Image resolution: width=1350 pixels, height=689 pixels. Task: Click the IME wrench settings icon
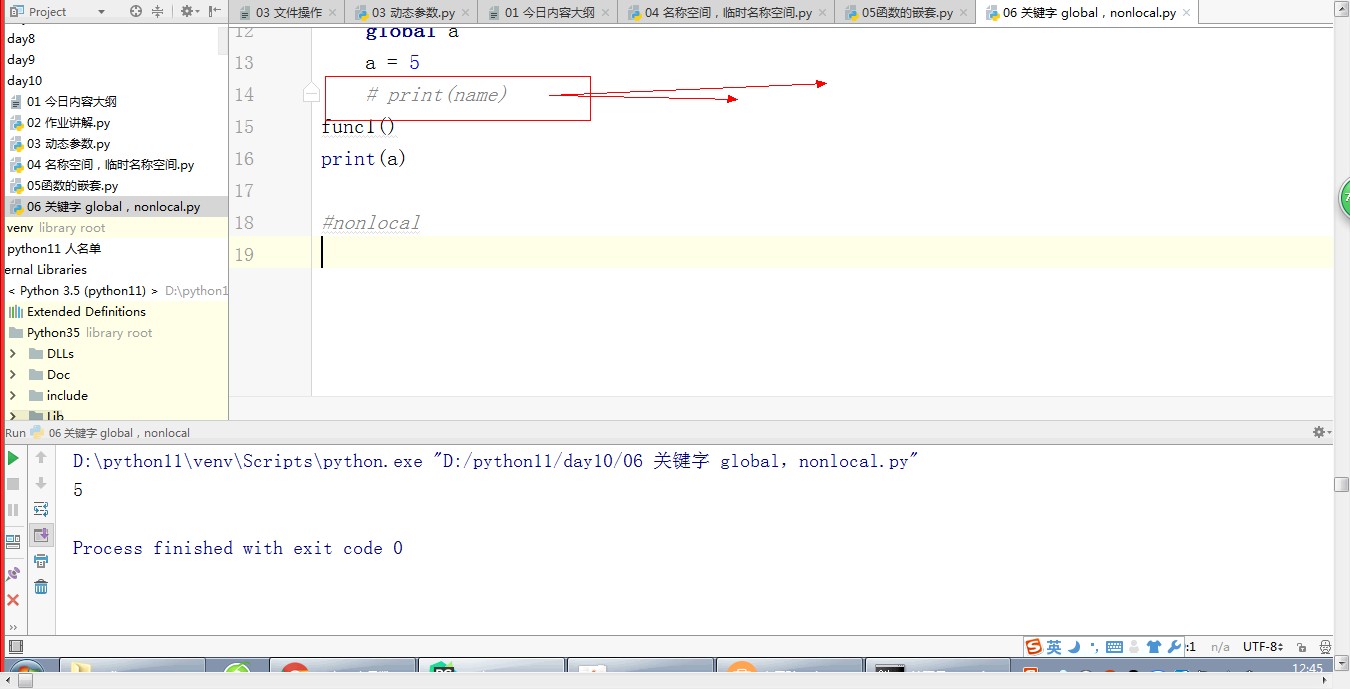(1174, 647)
